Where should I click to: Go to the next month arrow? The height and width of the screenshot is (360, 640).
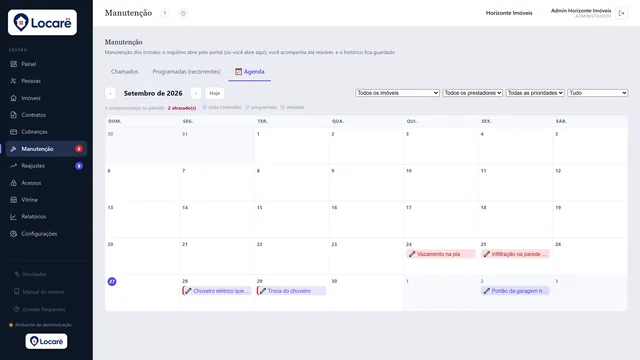[196, 93]
